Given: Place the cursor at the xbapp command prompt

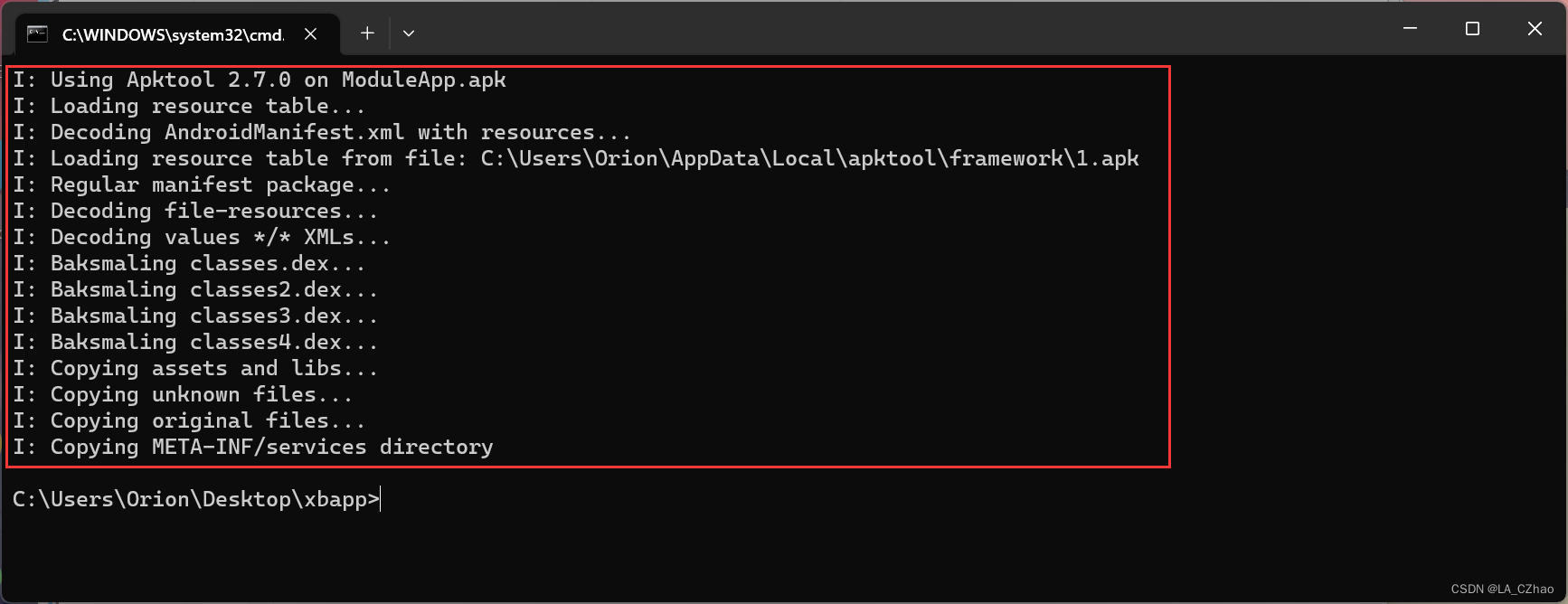Looking at the screenshot, I should click(x=196, y=499).
